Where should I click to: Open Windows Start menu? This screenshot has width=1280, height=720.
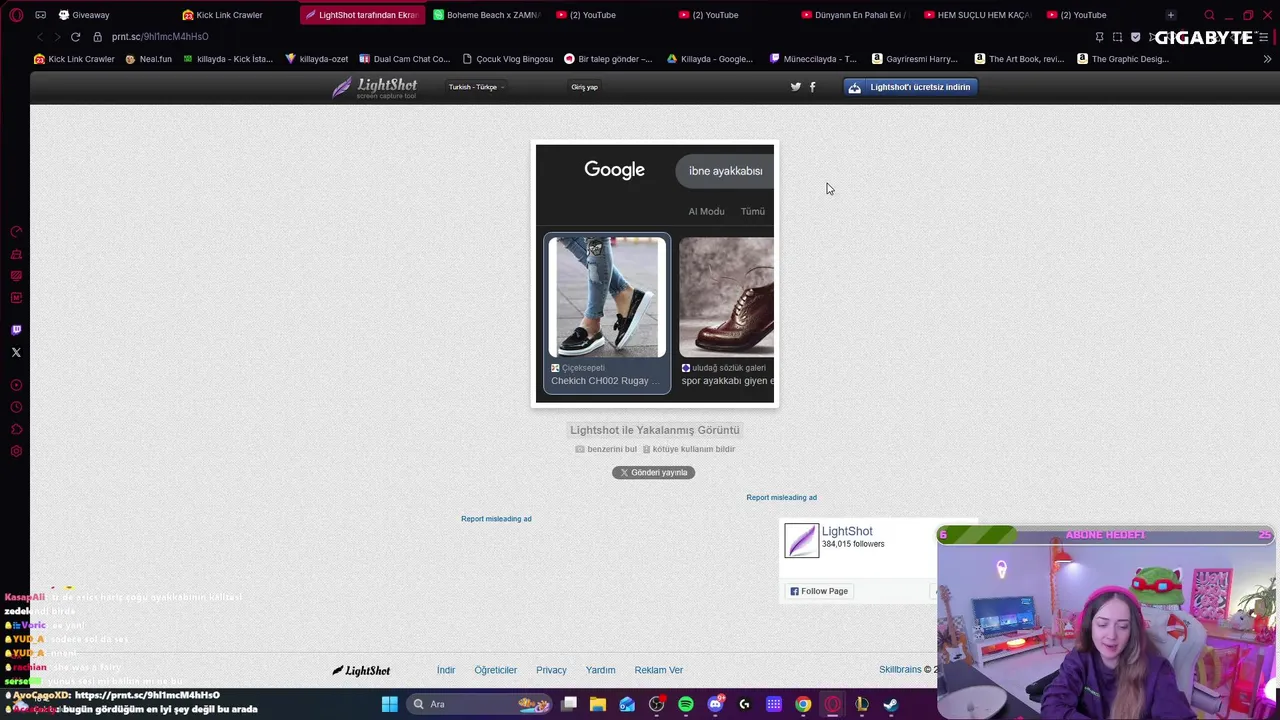389,704
